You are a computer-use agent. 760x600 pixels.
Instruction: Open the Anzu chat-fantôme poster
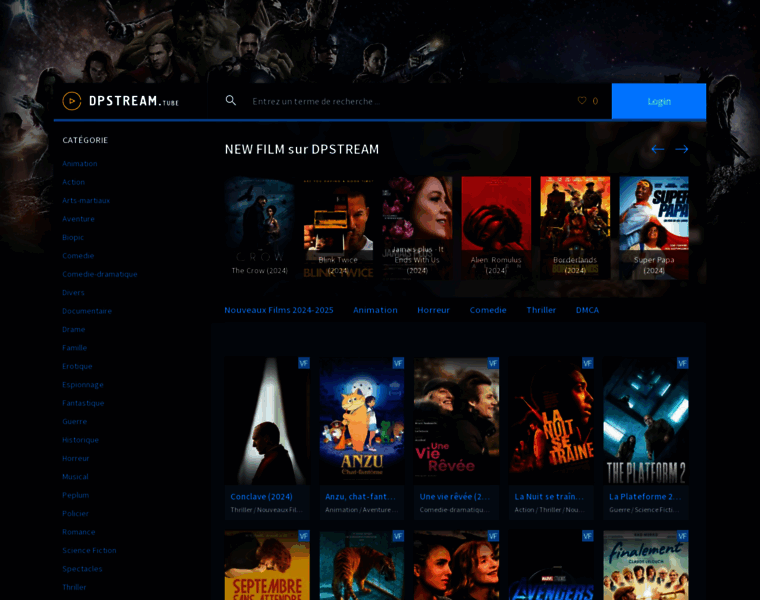coord(362,421)
